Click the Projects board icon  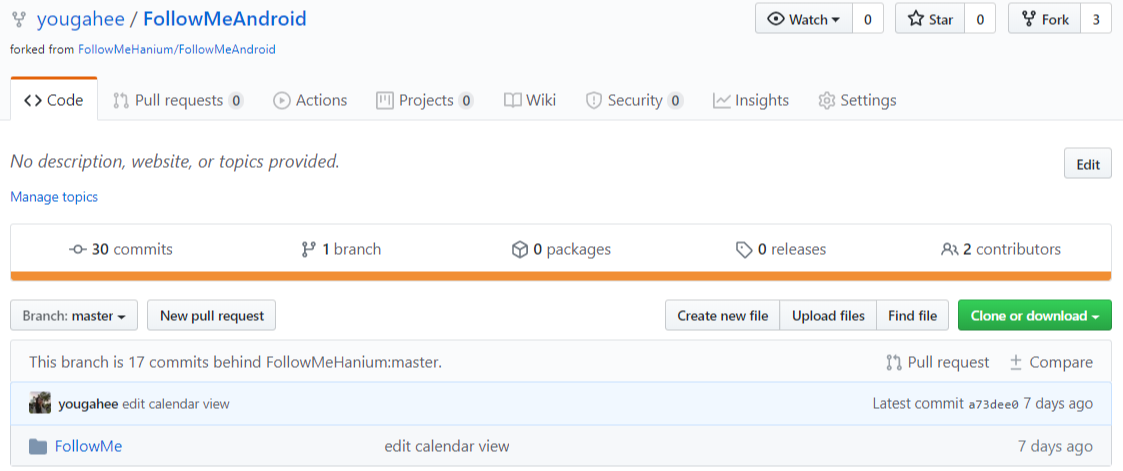(385, 100)
